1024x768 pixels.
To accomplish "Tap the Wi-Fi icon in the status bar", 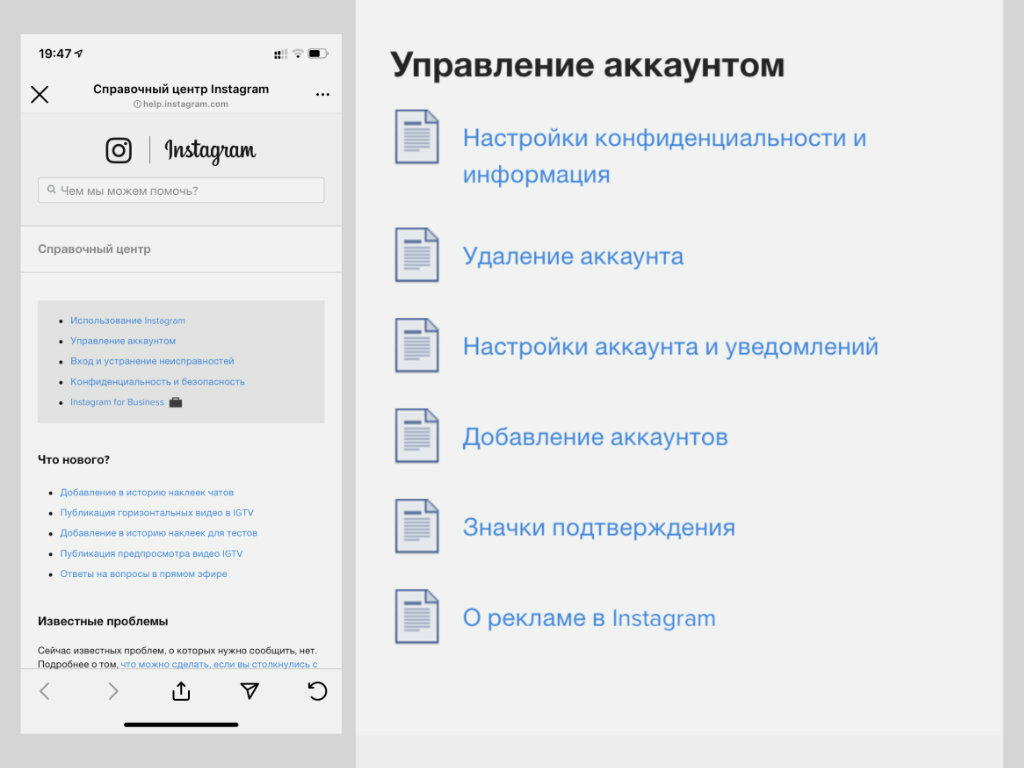I will (x=298, y=54).
